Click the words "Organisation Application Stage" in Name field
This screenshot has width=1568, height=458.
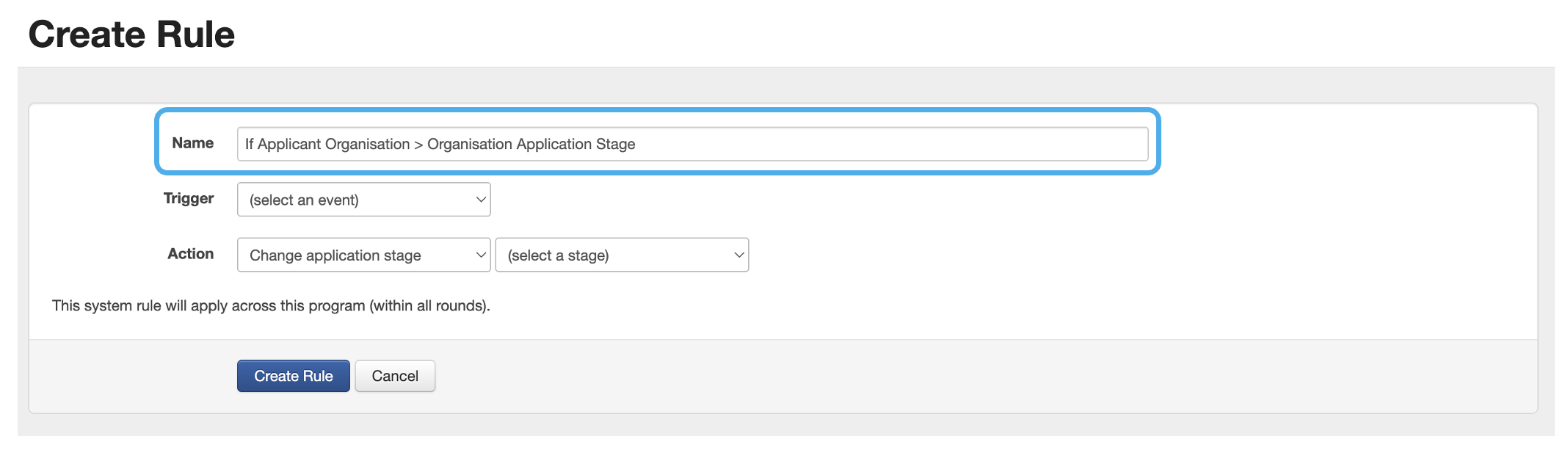531,144
